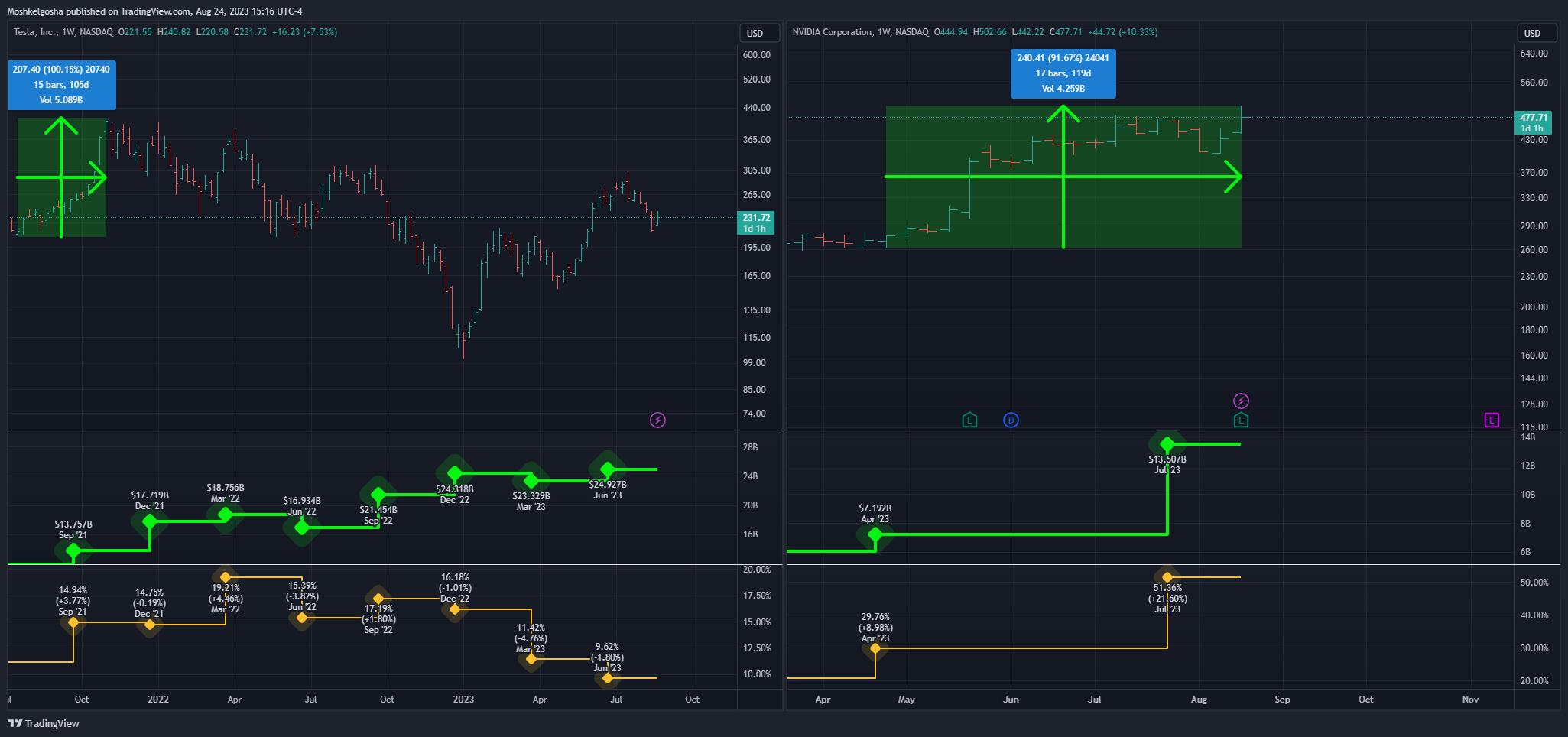
Task: Click the Tesla Dec '21 green revenue diamond
Action: coord(150,521)
